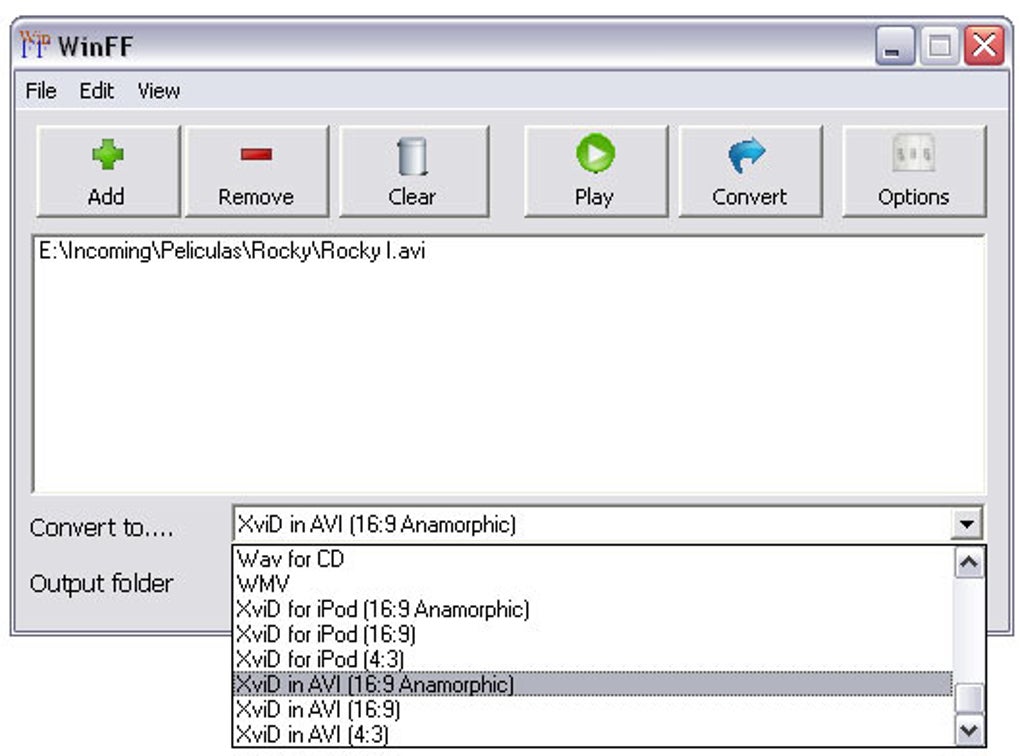
Task: Minimize the WinFF window
Action: click(895, 46)
